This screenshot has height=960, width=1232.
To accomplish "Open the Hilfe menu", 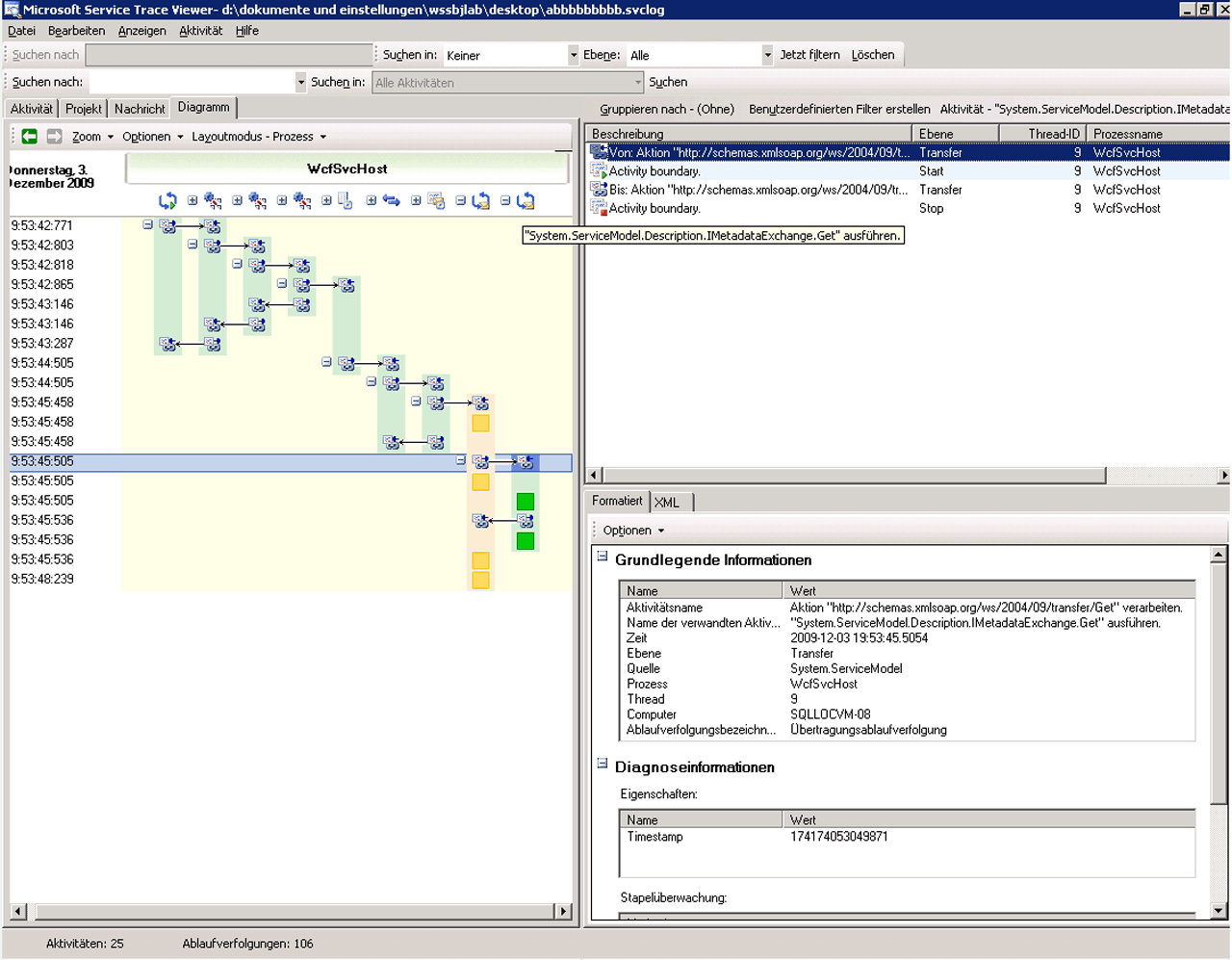I will (x=247, y=31).
